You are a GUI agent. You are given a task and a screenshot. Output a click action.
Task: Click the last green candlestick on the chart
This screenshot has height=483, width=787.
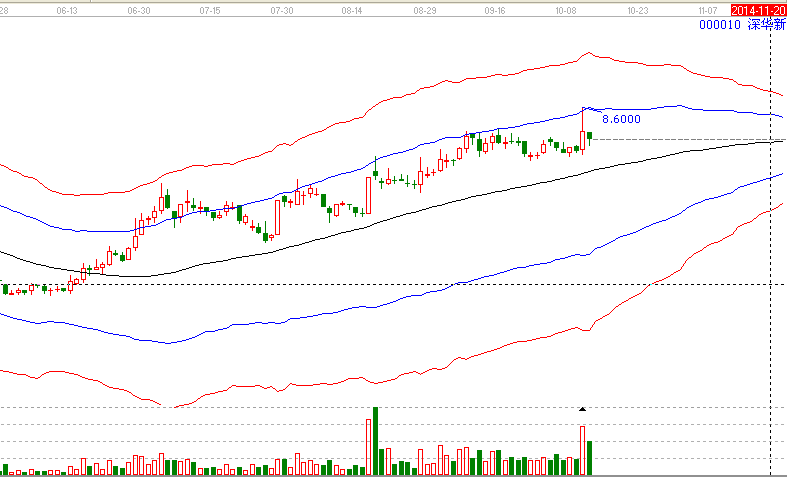point(590,136)
